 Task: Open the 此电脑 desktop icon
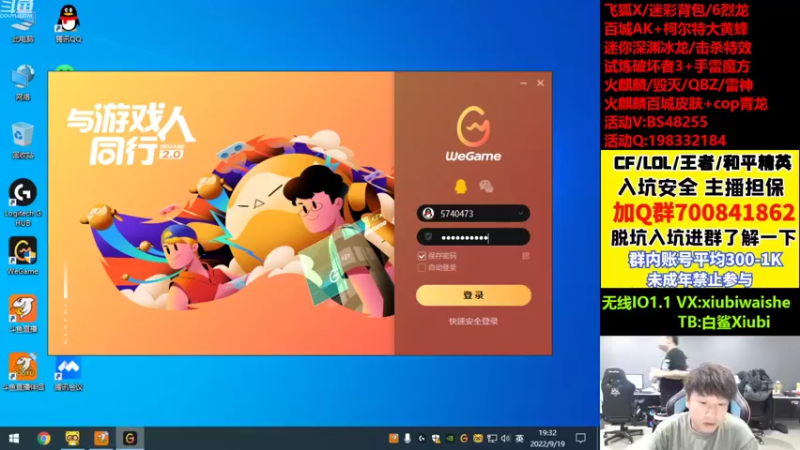click(22, 24)
